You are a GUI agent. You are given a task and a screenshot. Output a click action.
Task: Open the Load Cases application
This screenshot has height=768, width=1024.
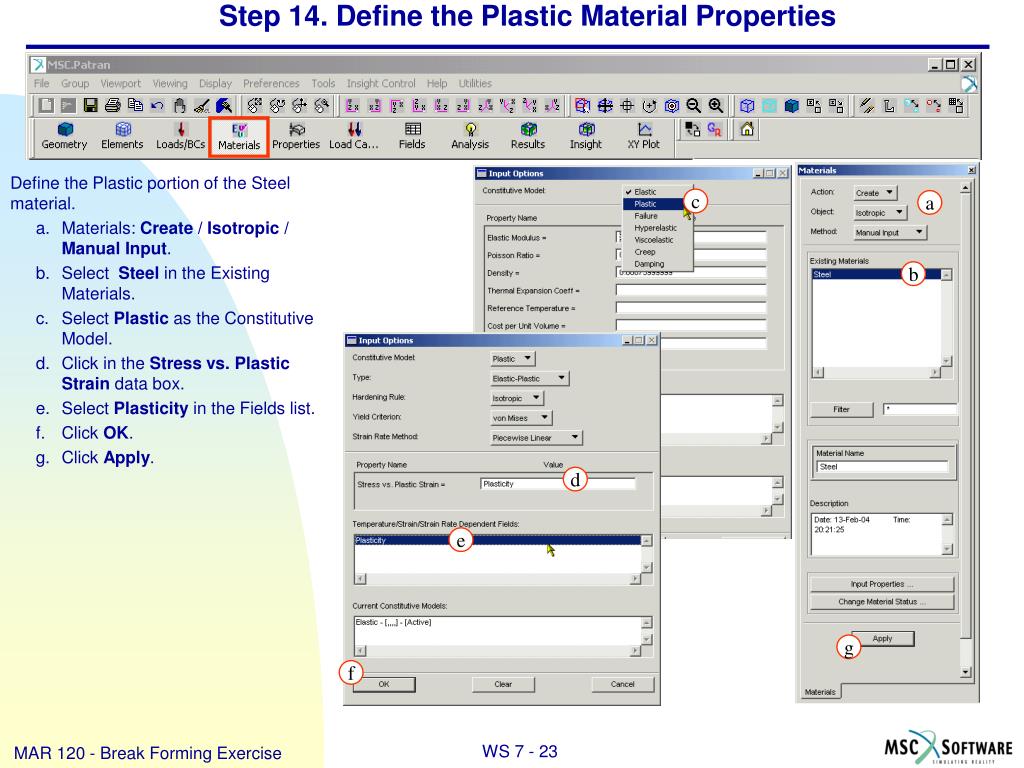353,136
